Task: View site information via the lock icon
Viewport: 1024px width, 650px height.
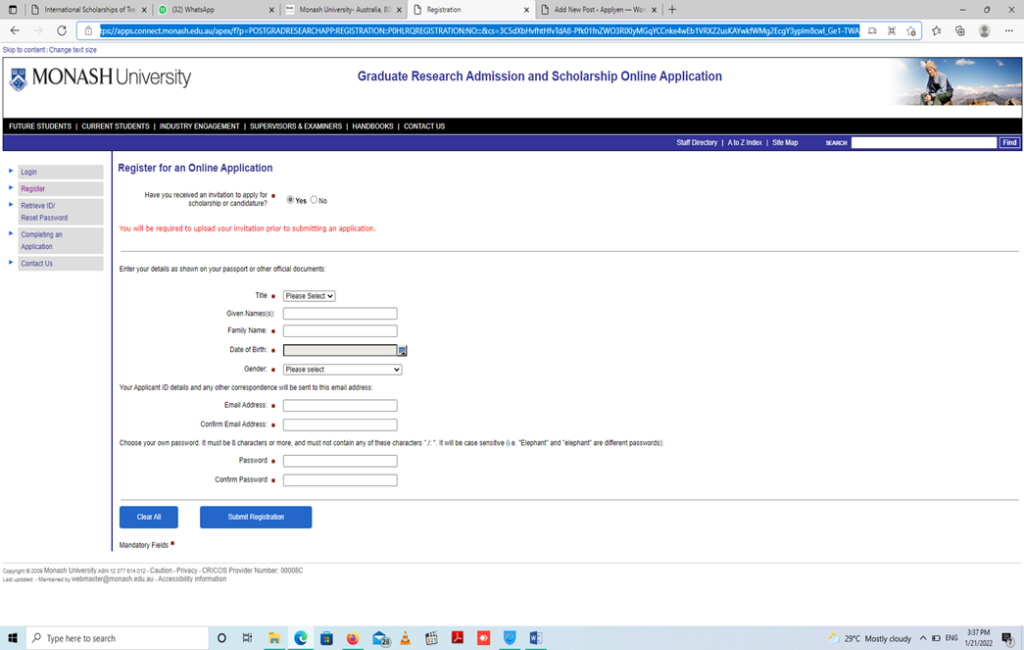Action: tap(89, 31)
